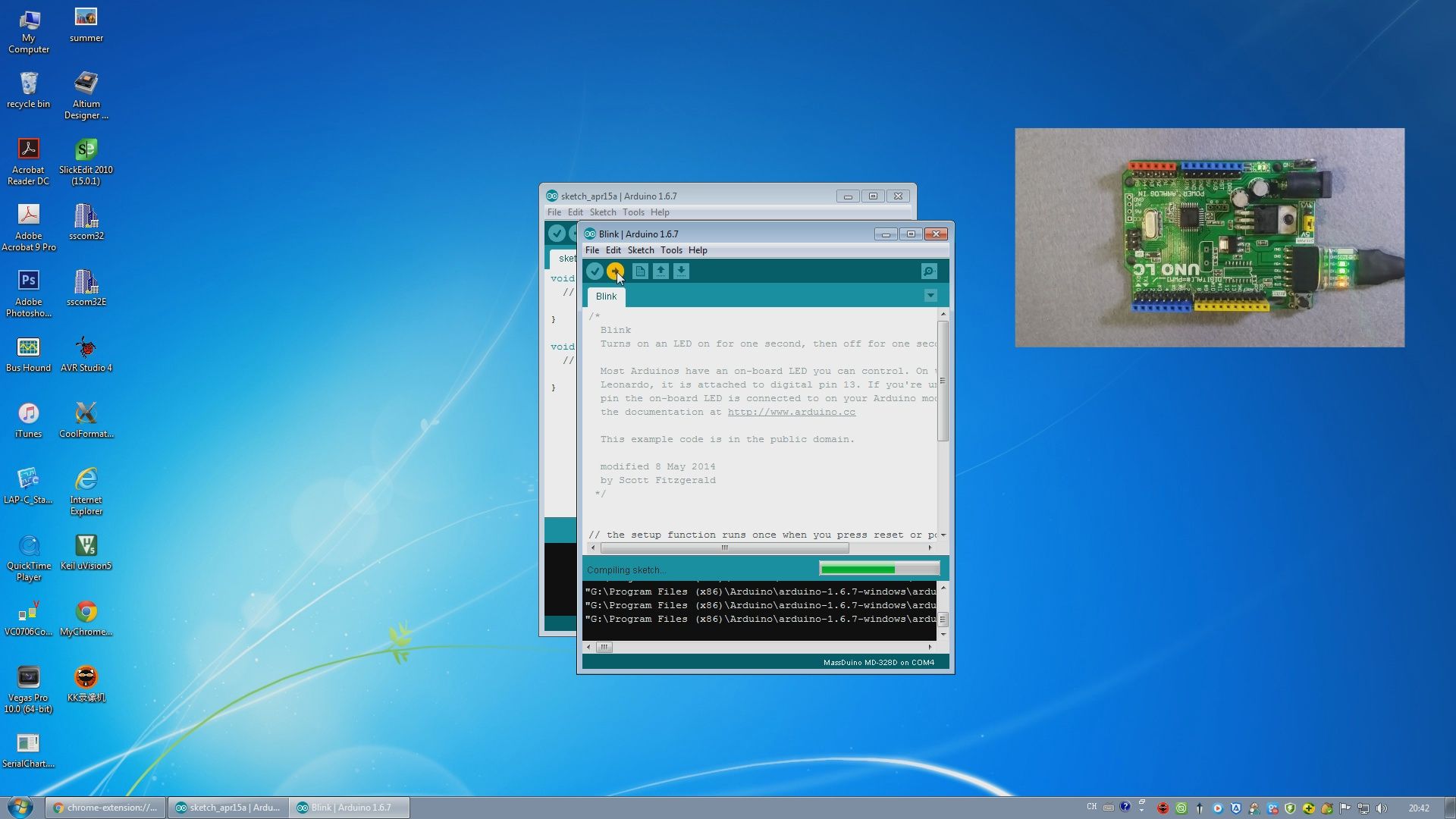Expand the tab options dropdown arrow
The height and width of the screenshot is (819, 1456).
[930, 296]
